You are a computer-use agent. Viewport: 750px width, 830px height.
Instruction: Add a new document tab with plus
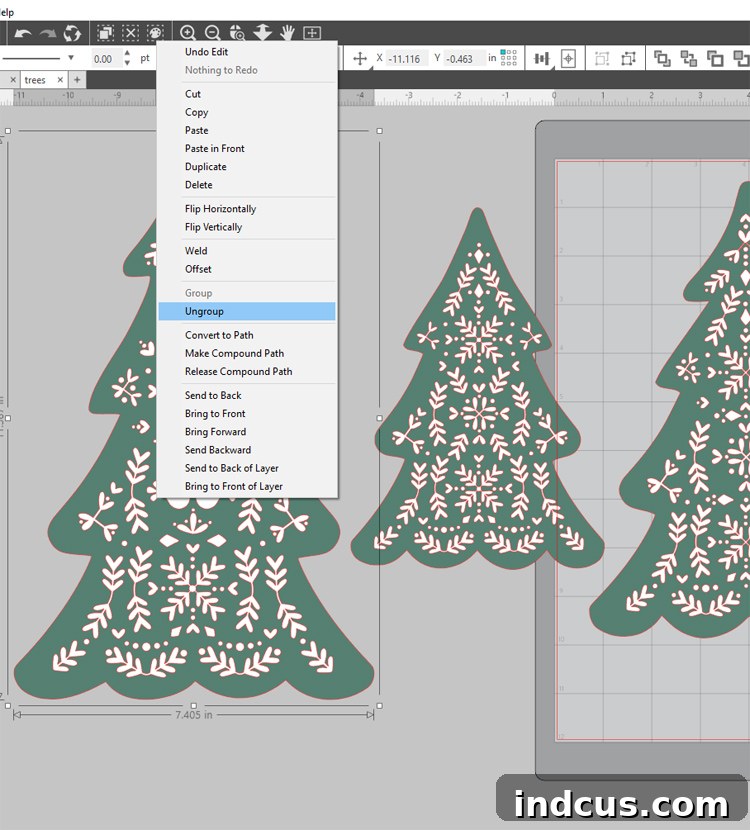click(x=77, y=80)
